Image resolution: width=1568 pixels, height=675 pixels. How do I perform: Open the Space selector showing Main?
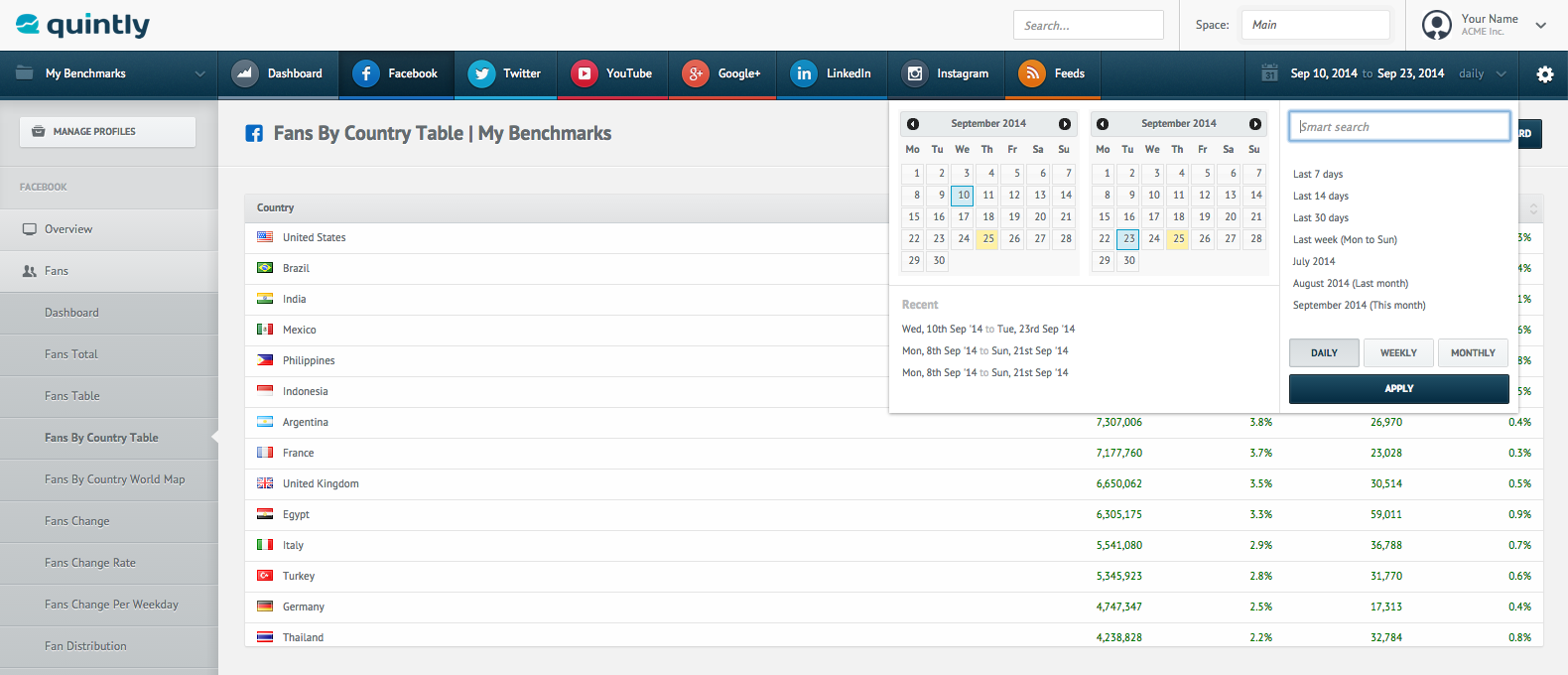pyautogui.click(x=1315, y=25)
